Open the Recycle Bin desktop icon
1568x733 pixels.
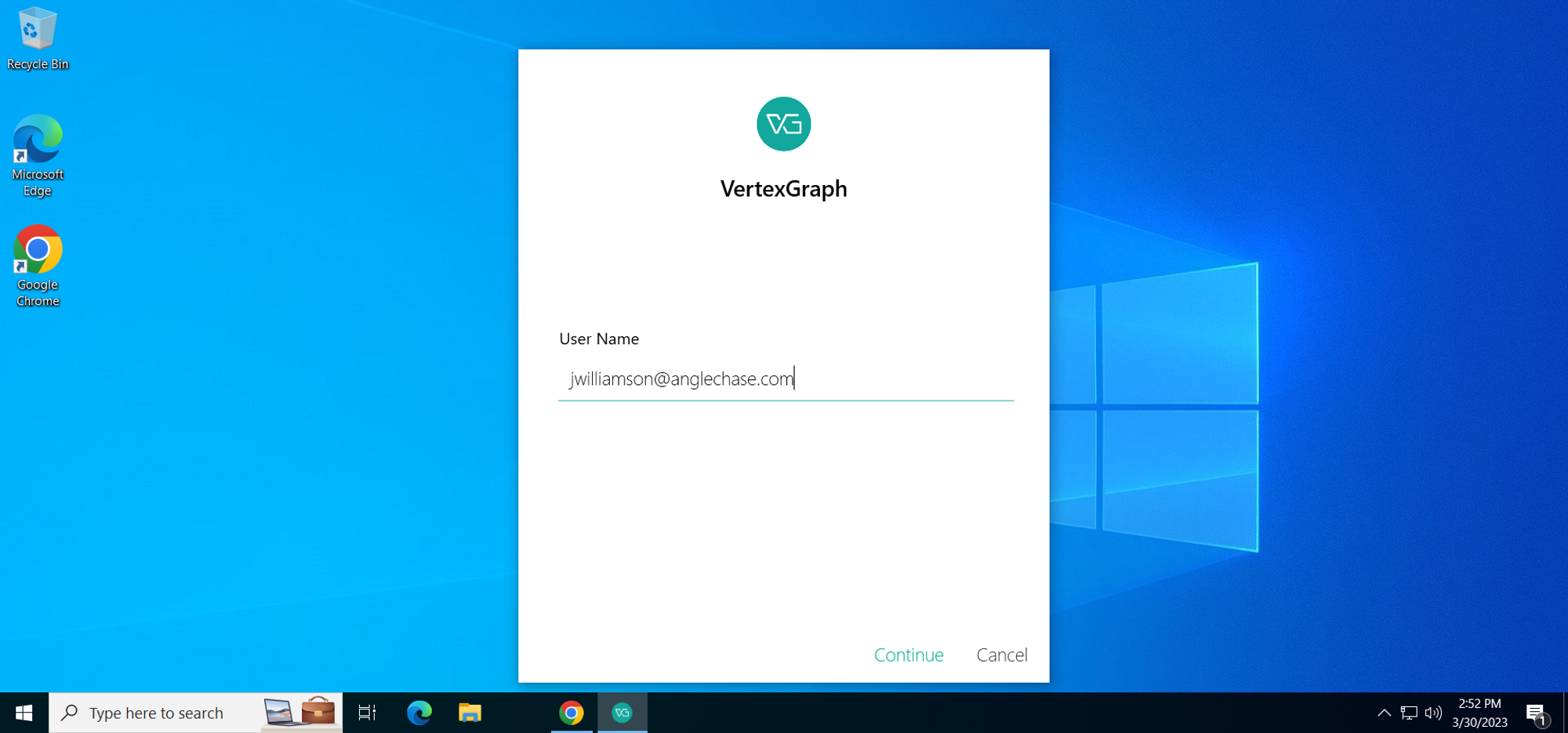click(38, 39)
